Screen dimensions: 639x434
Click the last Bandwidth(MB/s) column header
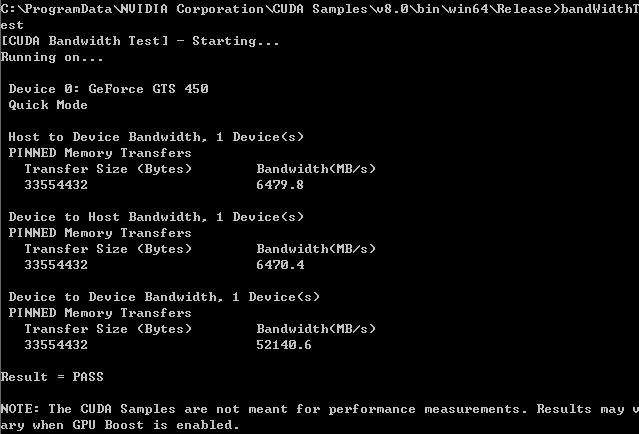tap(316, 329)
